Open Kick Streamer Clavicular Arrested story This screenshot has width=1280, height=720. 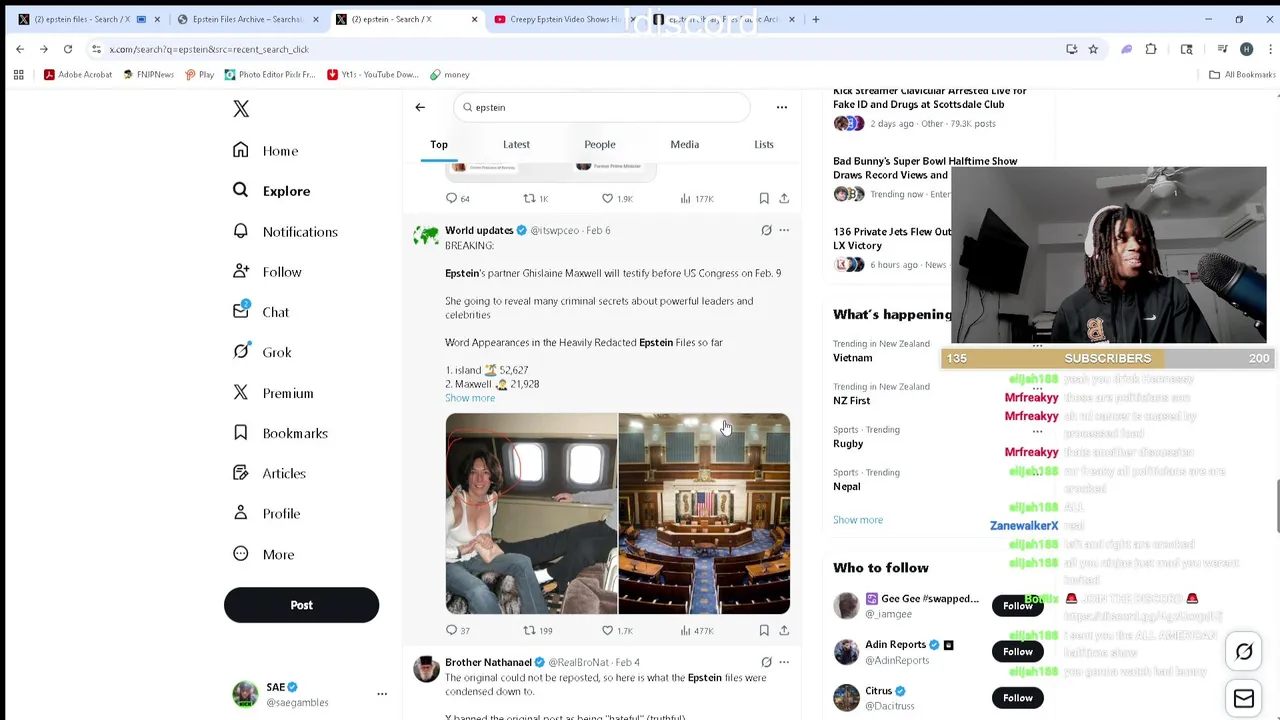tap(930, 98)
